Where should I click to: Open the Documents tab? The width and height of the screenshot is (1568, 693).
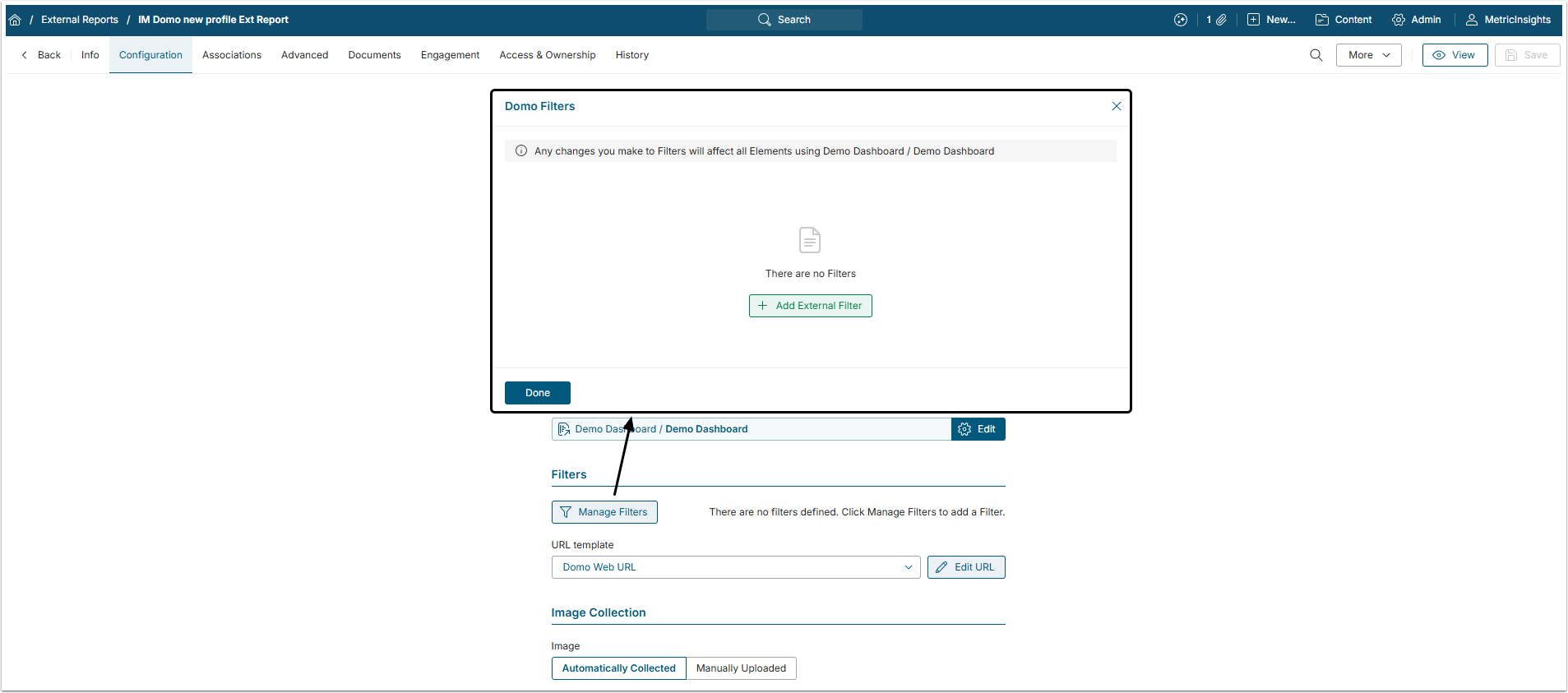(x=374, y=55)
